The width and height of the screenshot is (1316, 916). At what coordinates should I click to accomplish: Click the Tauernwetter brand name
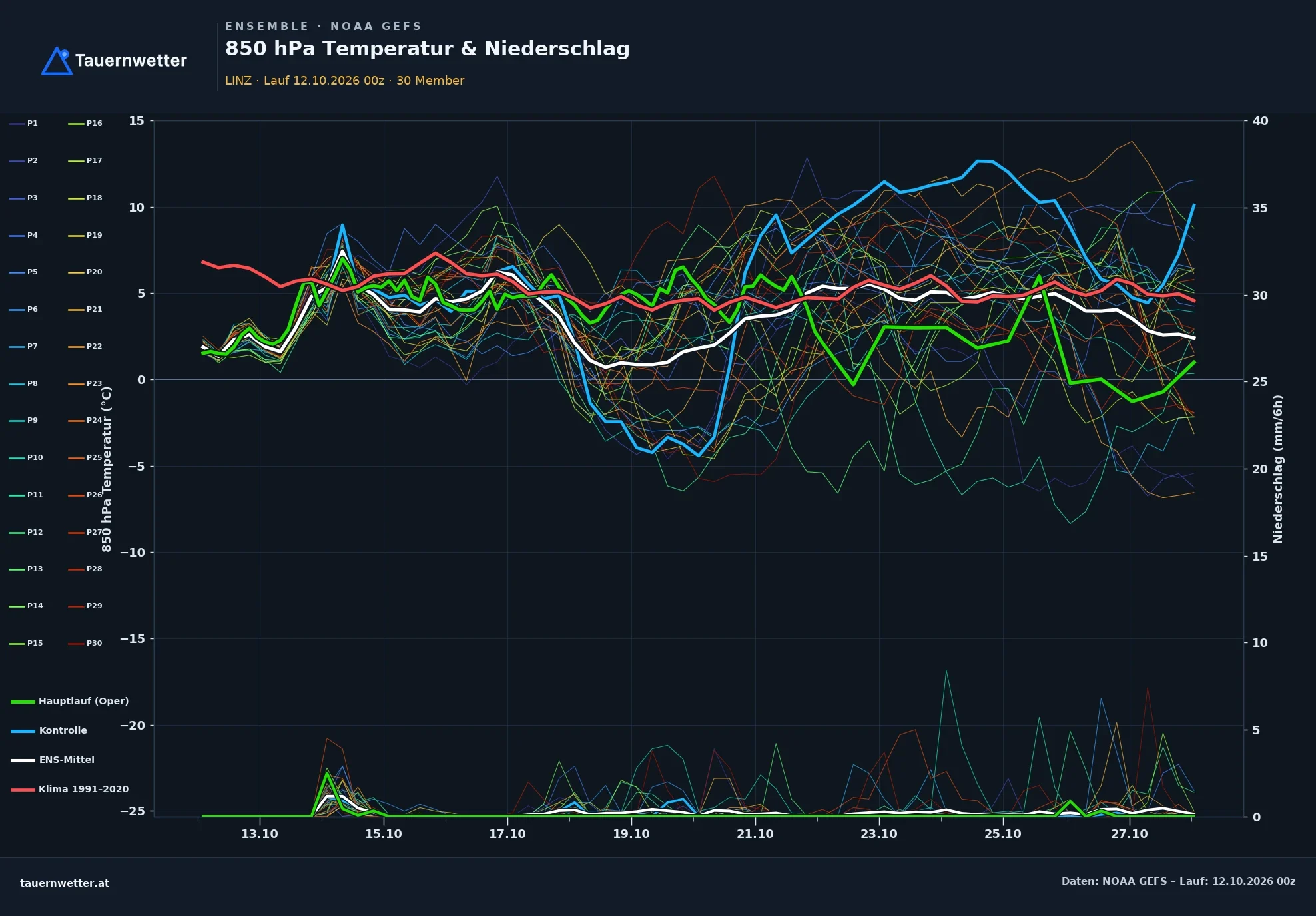click(x=131, y=61)
